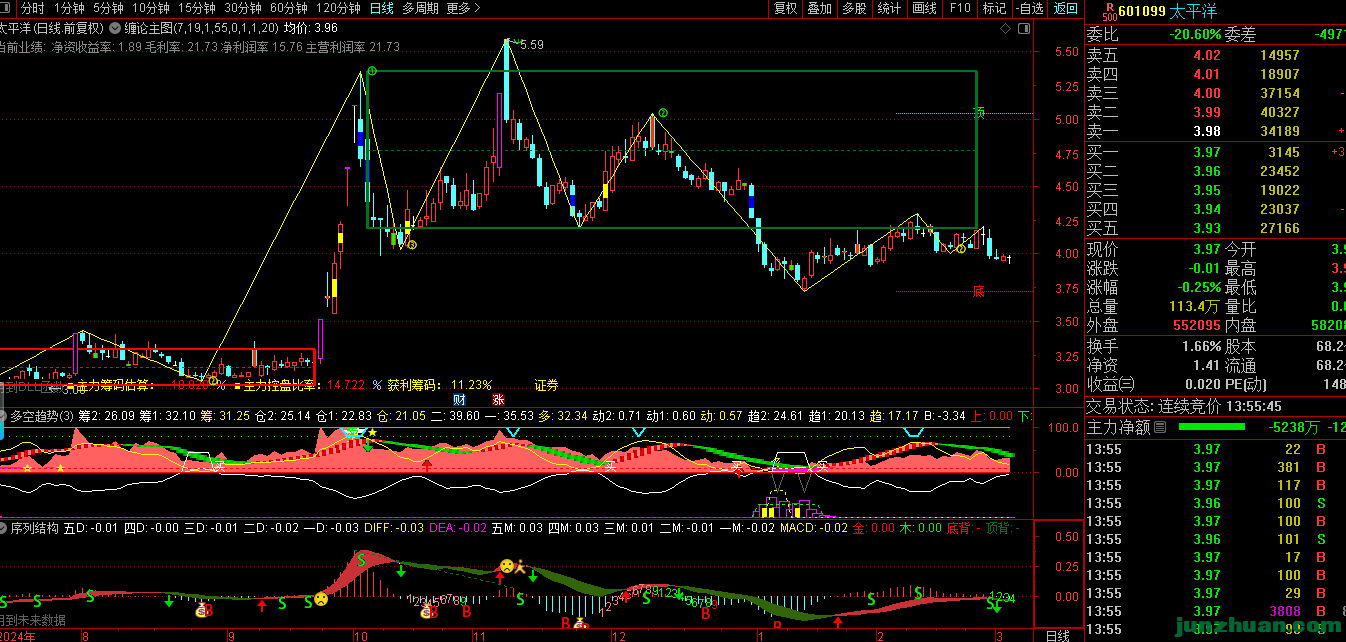Click the 买四 bid volume 23037
Viewport: 1346px width, 642px height.
[x=1280, y=209]
